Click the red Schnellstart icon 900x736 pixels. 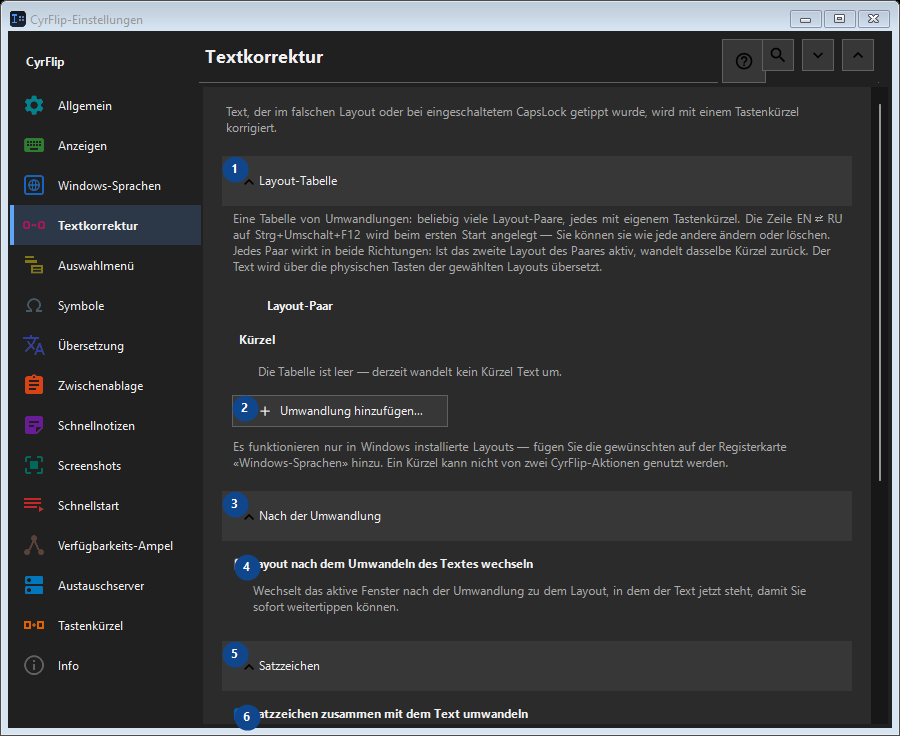click(x=34, y=505)
